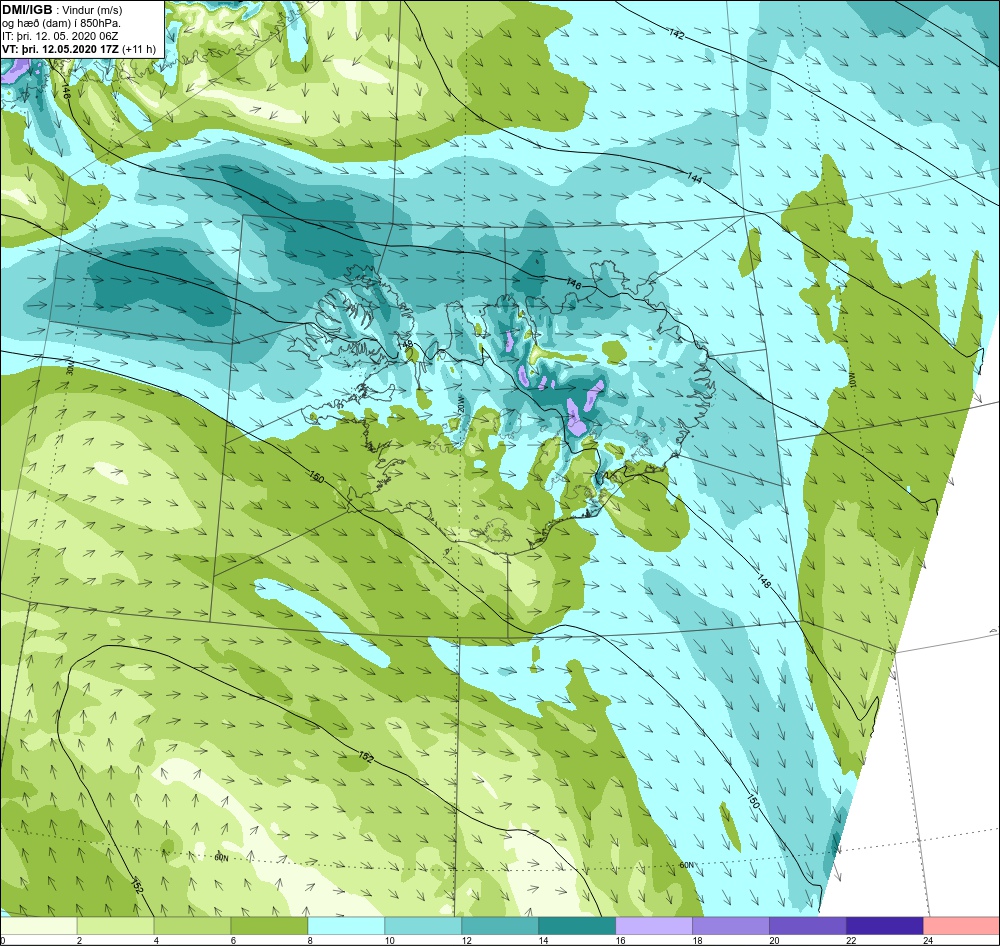1000x946 pixels.
Task: Click the legend scale value '22'
Action: tap(851, 940)
